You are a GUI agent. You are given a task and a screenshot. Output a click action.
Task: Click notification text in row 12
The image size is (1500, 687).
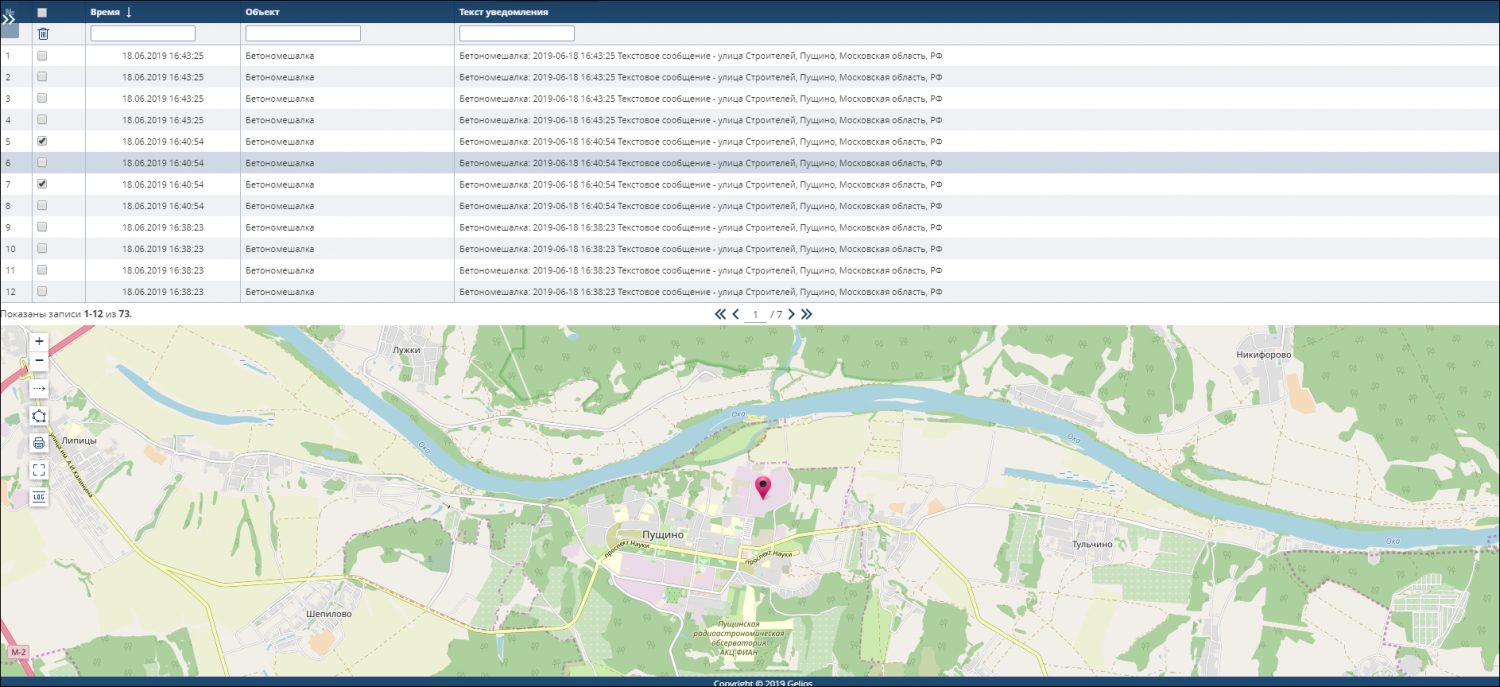point(700,292)
